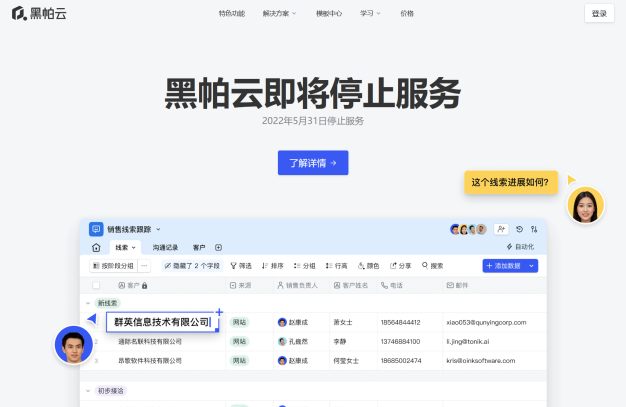Click the 客户姓名 column header
The height and width of the screenshot is (407, 626).
pyautogui.click(x=351, y=285)
